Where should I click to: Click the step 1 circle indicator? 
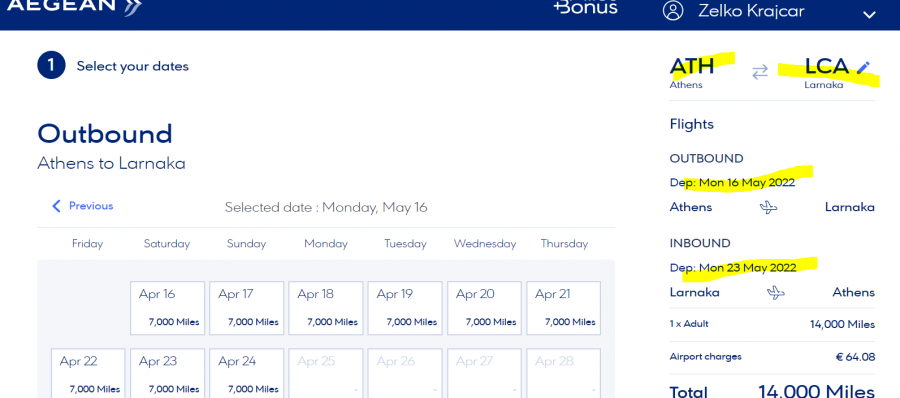51,66
